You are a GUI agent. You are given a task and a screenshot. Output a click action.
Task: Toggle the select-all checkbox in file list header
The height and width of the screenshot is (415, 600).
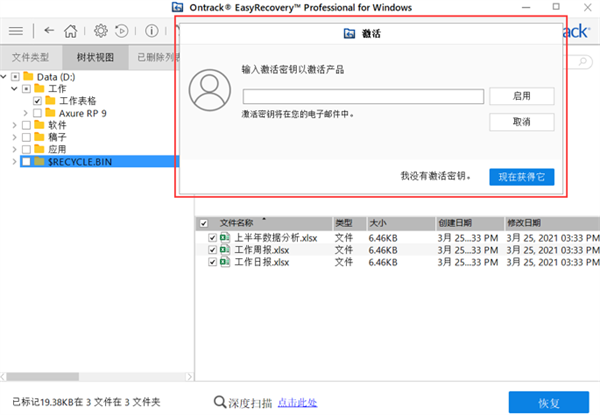(x=204, y=223)
